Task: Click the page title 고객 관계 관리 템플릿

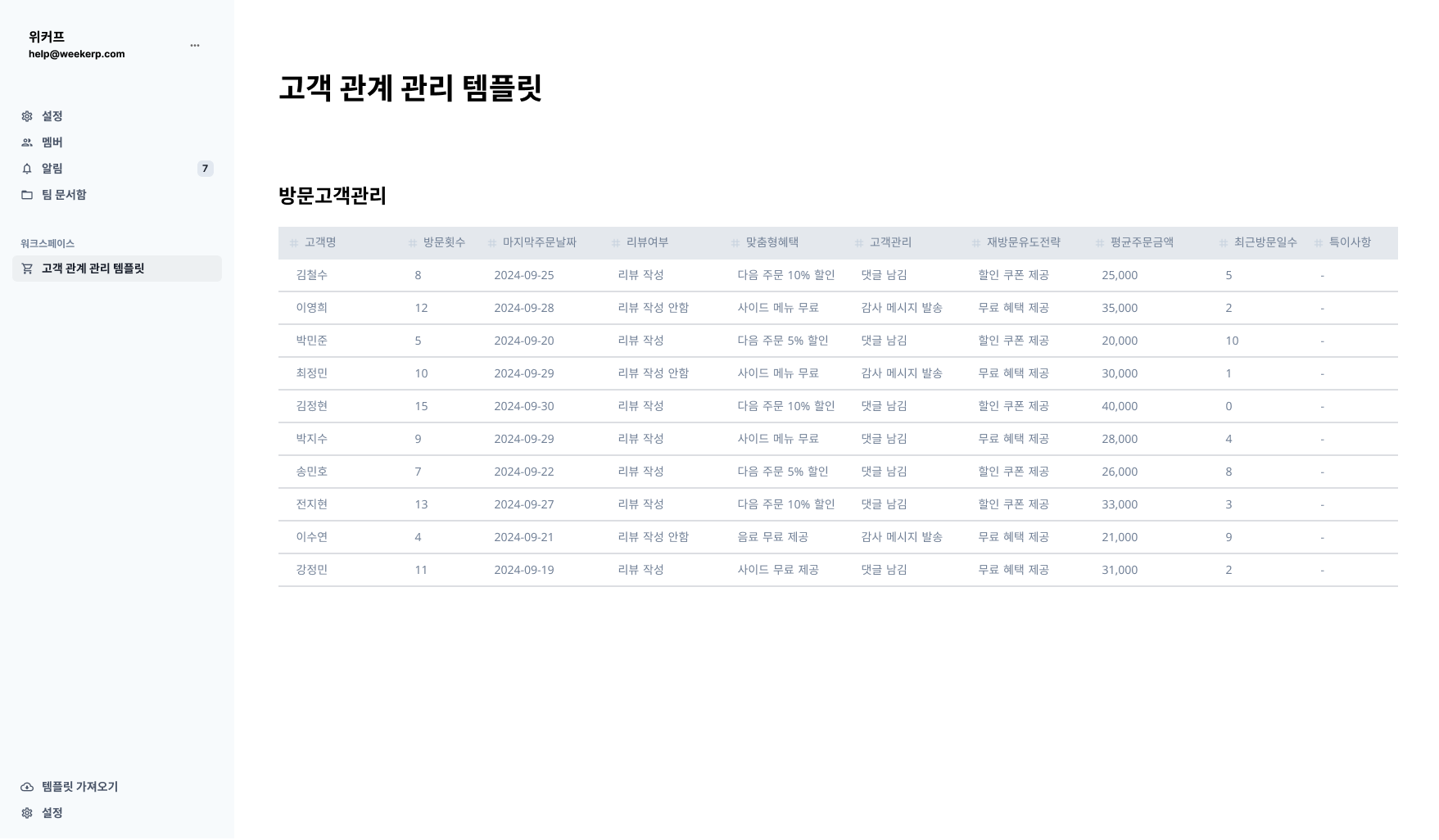Action: point(410,88)
